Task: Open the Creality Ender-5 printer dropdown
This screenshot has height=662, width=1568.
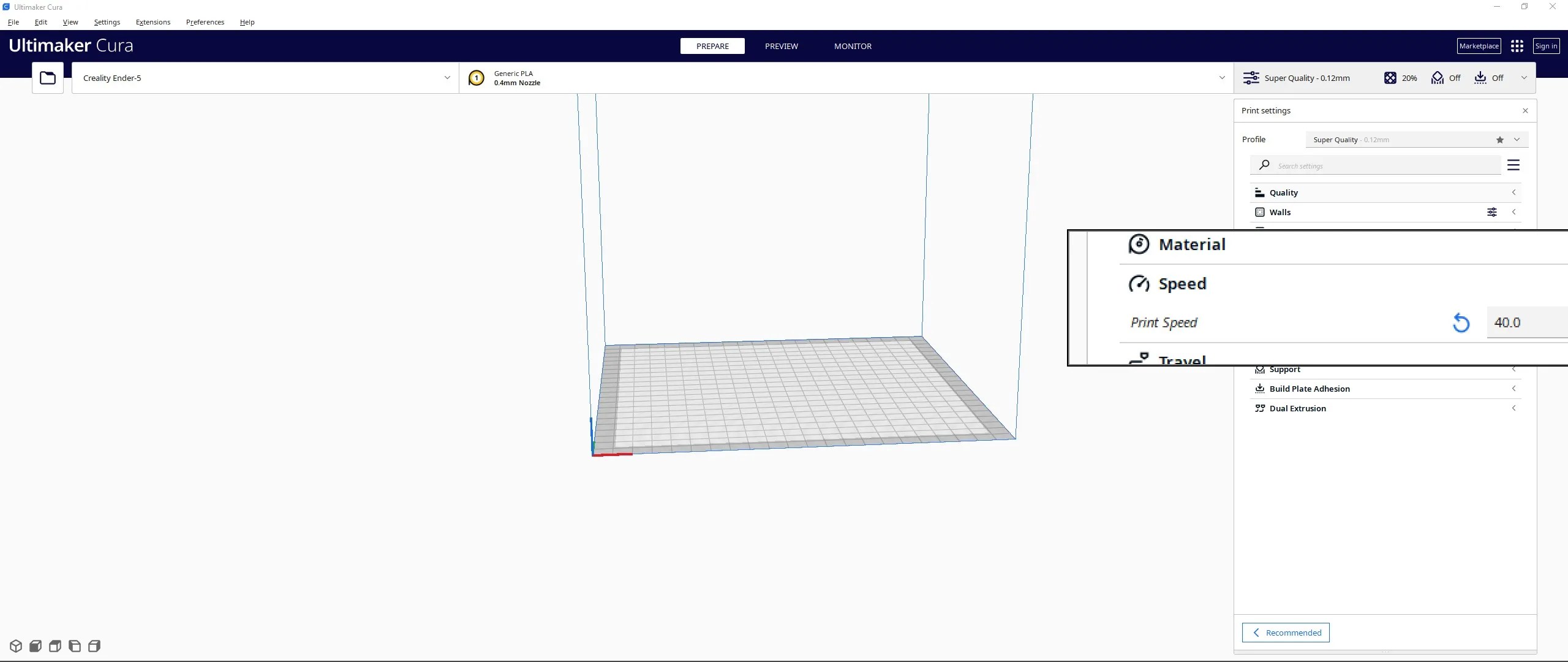Action: click(265, 78)
